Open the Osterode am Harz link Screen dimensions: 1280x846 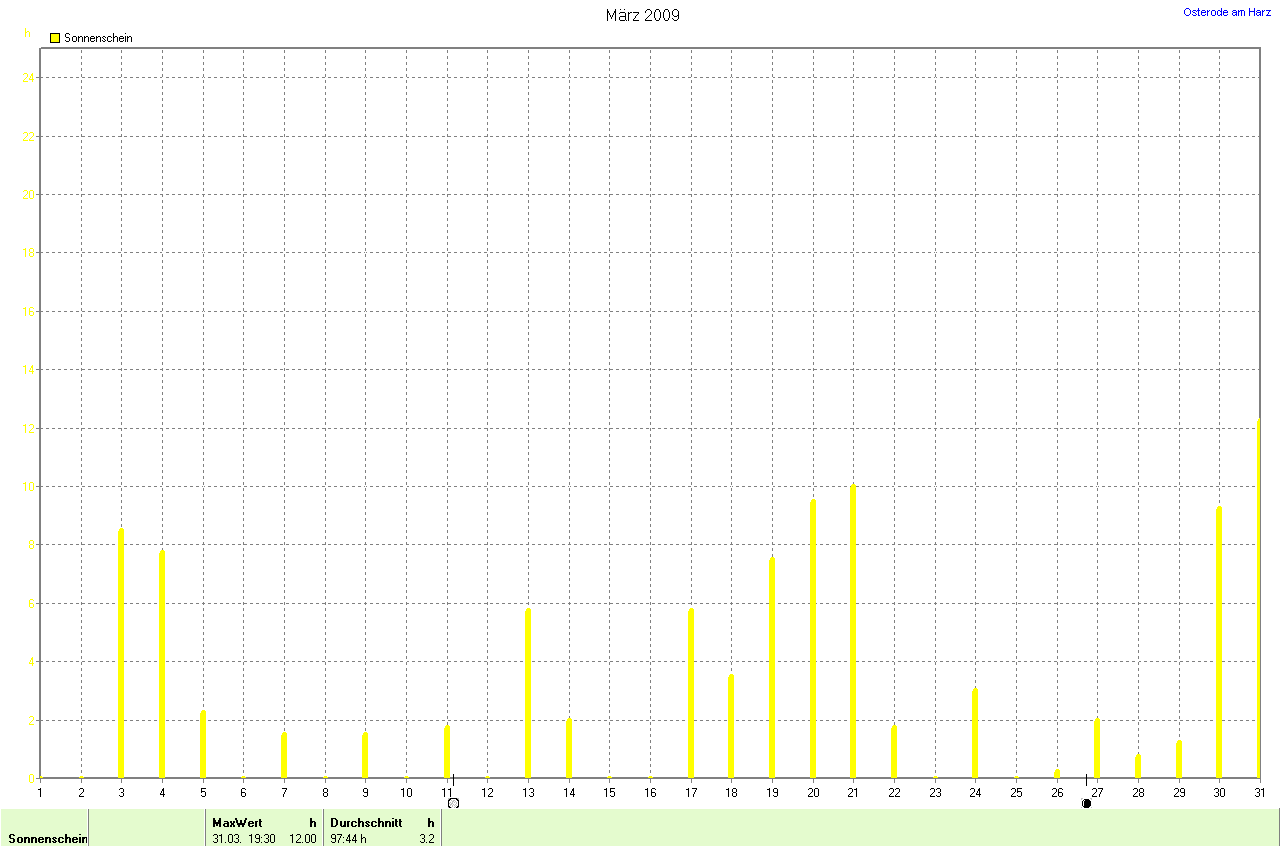click(1226, 12)
